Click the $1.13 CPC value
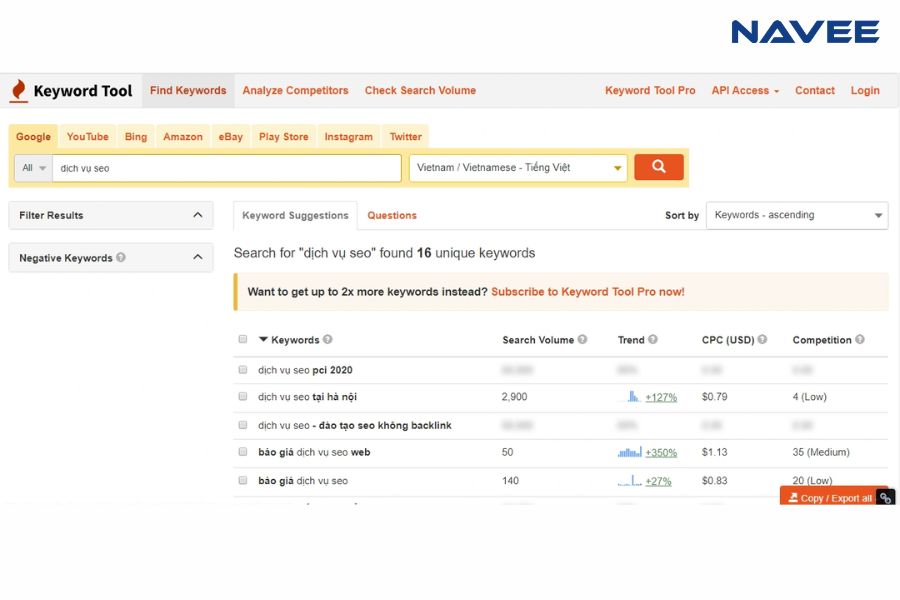Viewport: 900px width, 600px height. click(x=715, y=452)
